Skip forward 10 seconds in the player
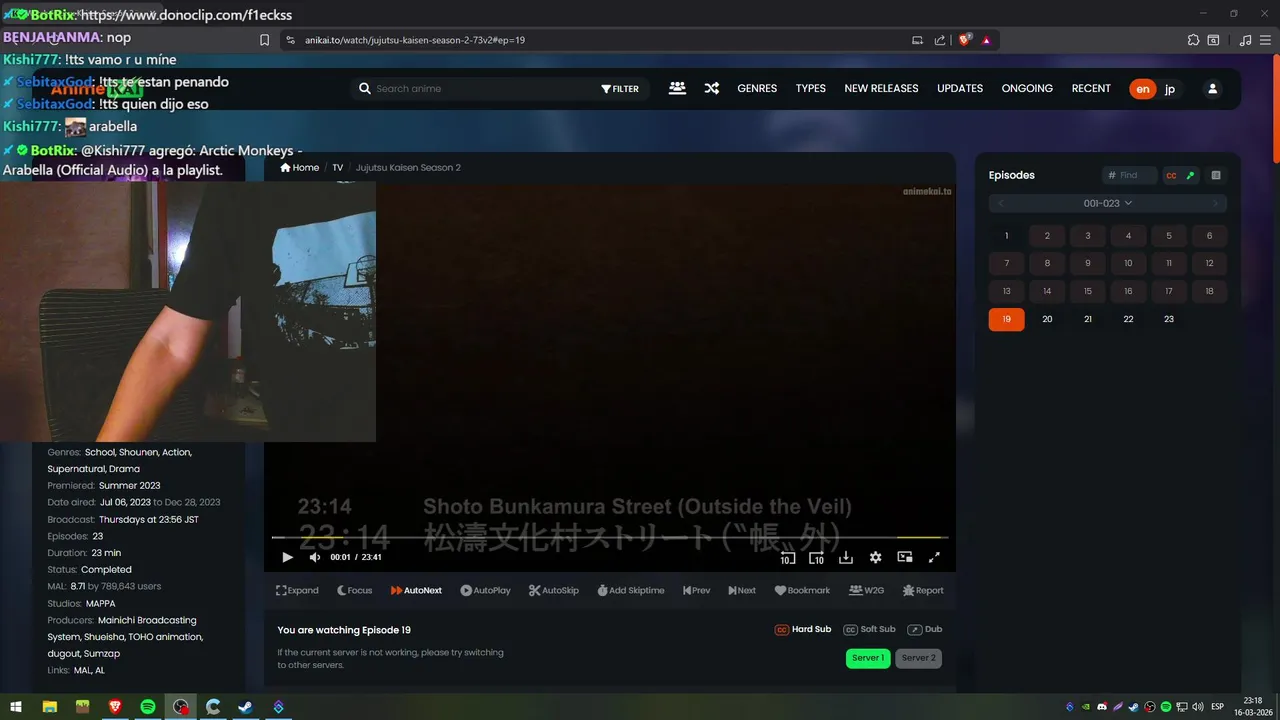The height and width of the screenshot is (720, 1280). (x=816, y=557)
